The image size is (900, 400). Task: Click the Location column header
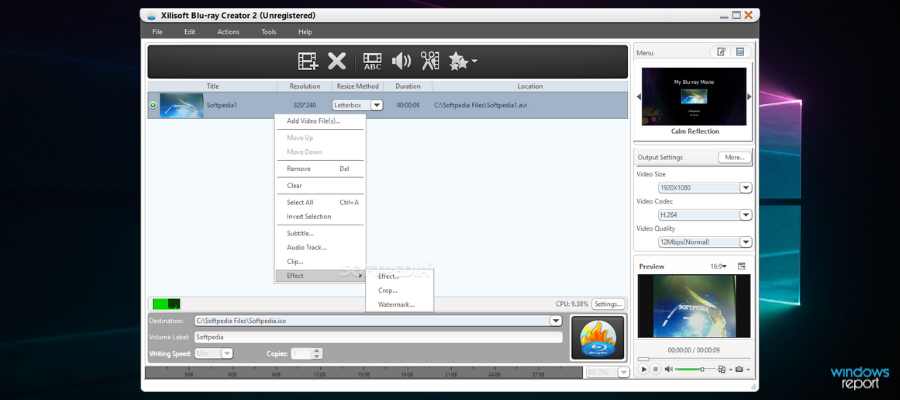530,86
